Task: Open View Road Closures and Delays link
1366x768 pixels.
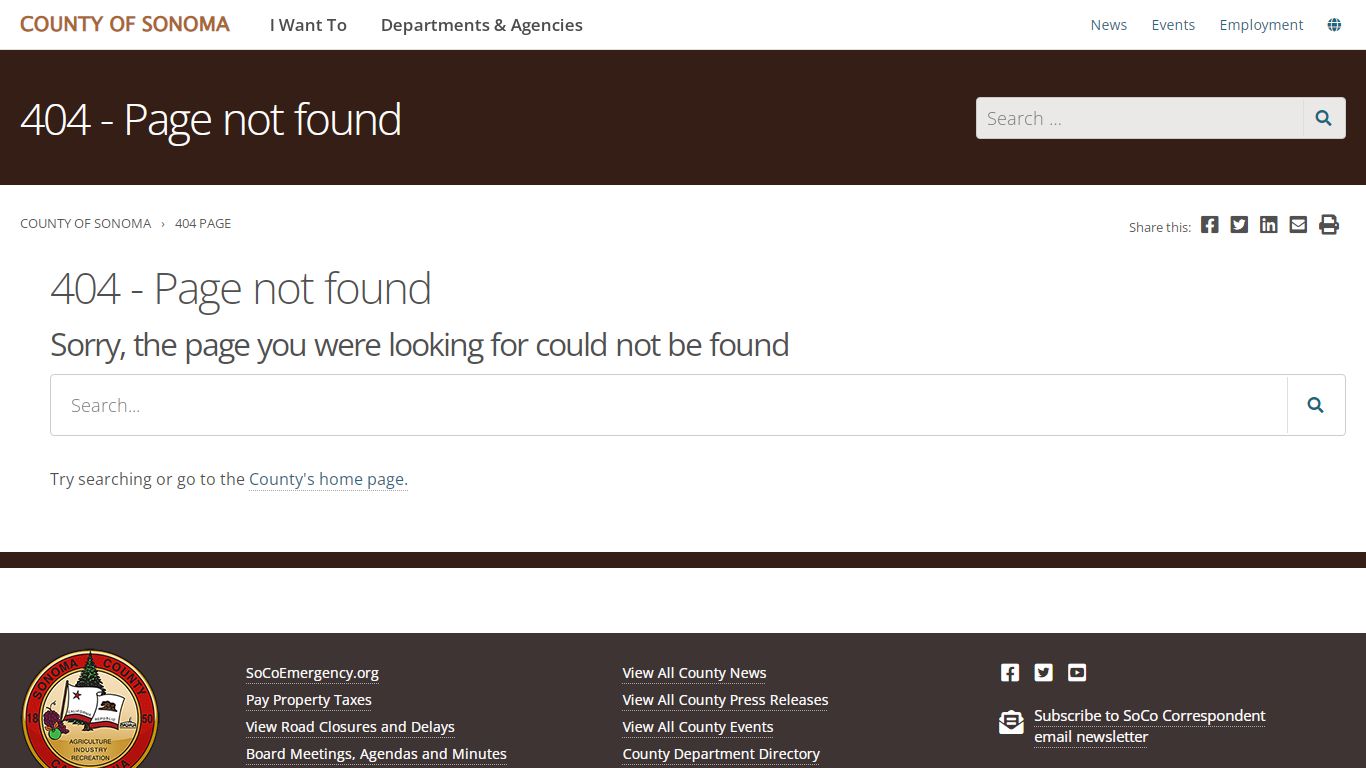Action: (350, 727)
